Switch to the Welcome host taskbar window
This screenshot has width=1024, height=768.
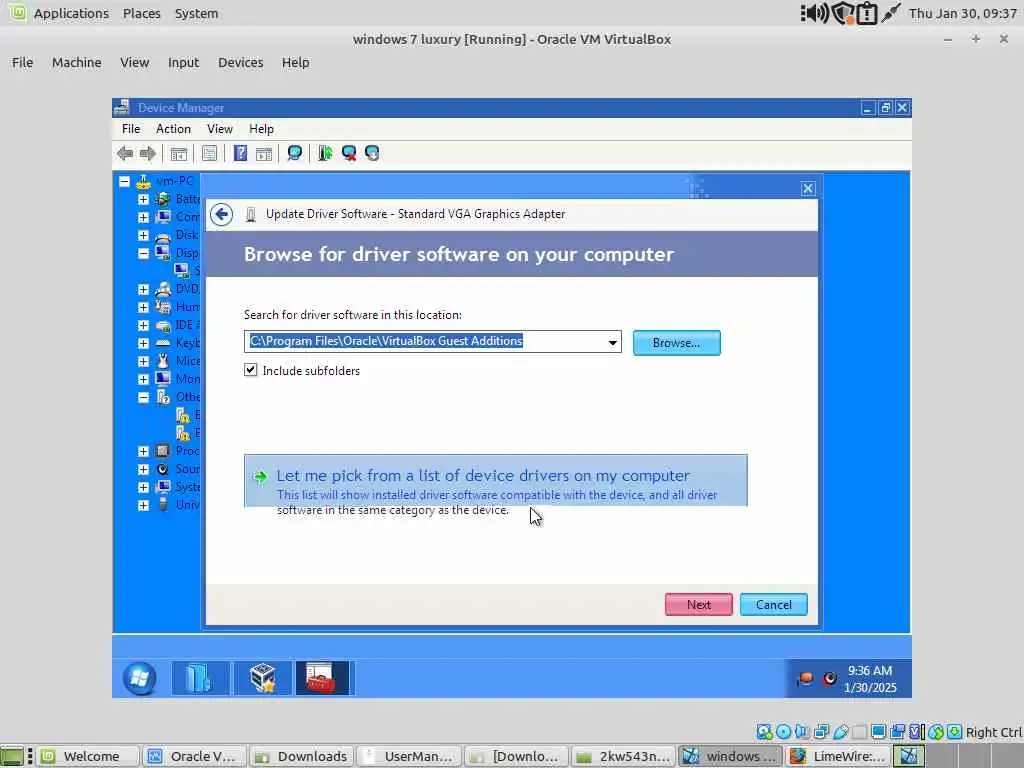tap(88, 756)
